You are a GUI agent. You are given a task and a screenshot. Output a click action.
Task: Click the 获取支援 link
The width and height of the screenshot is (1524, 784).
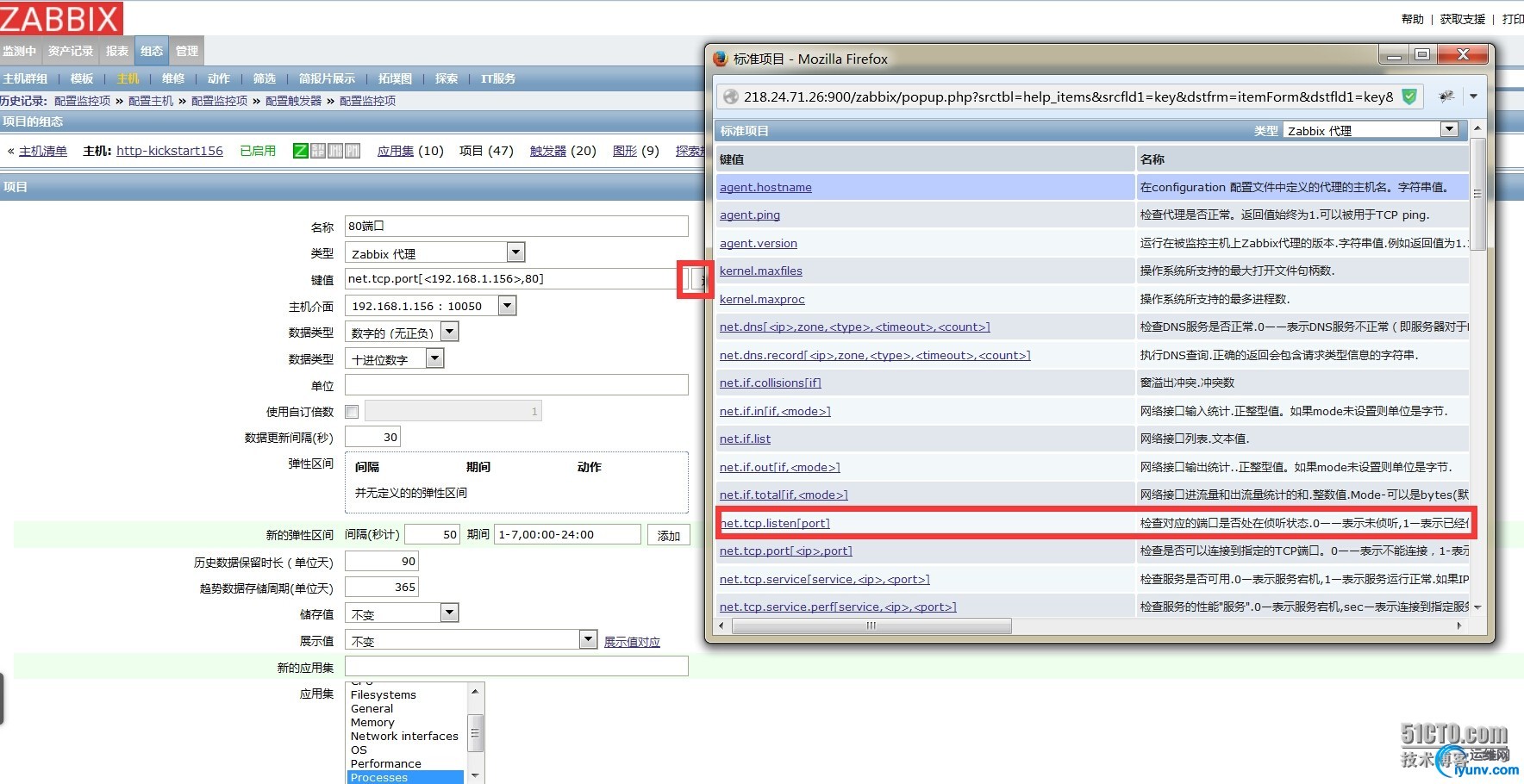[x=1463, y=19]
